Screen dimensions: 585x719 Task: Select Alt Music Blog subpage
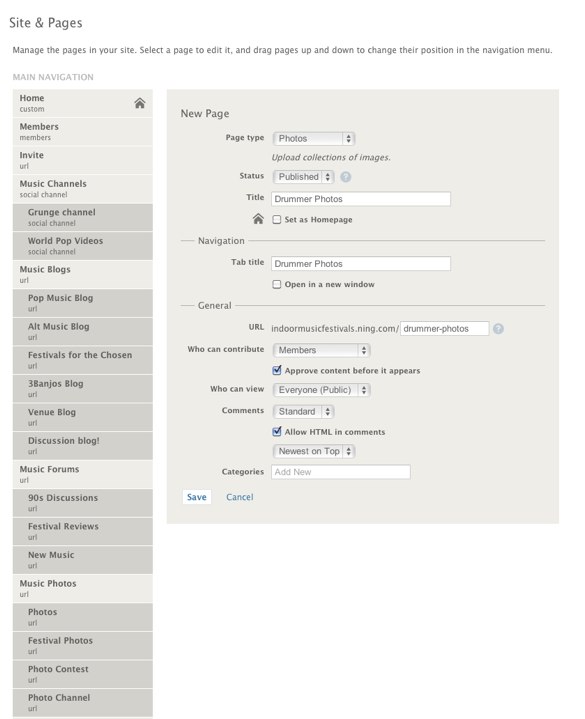click(x=83, y=332)
